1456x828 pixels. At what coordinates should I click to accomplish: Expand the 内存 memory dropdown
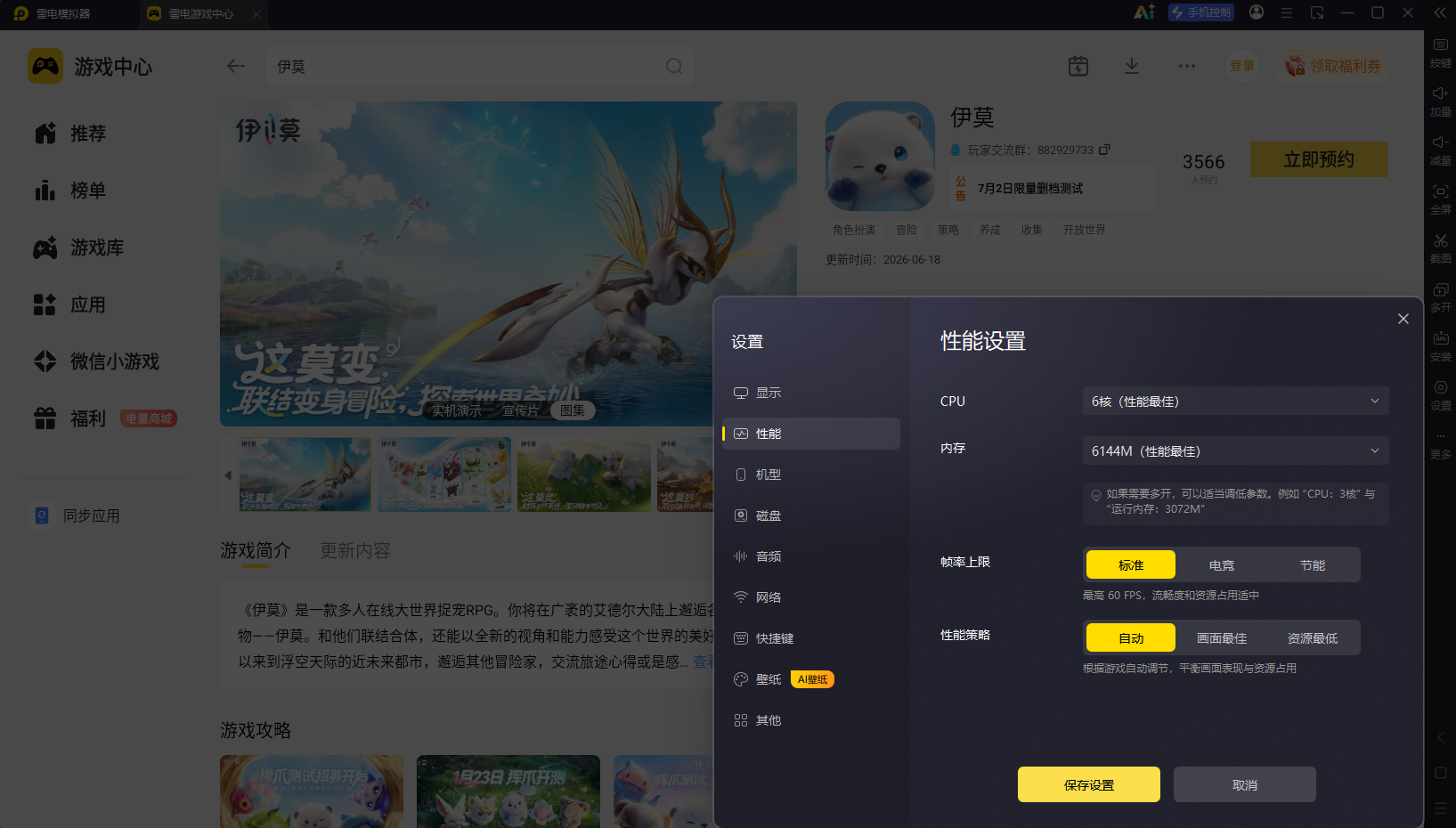[x=1235, y=451]
